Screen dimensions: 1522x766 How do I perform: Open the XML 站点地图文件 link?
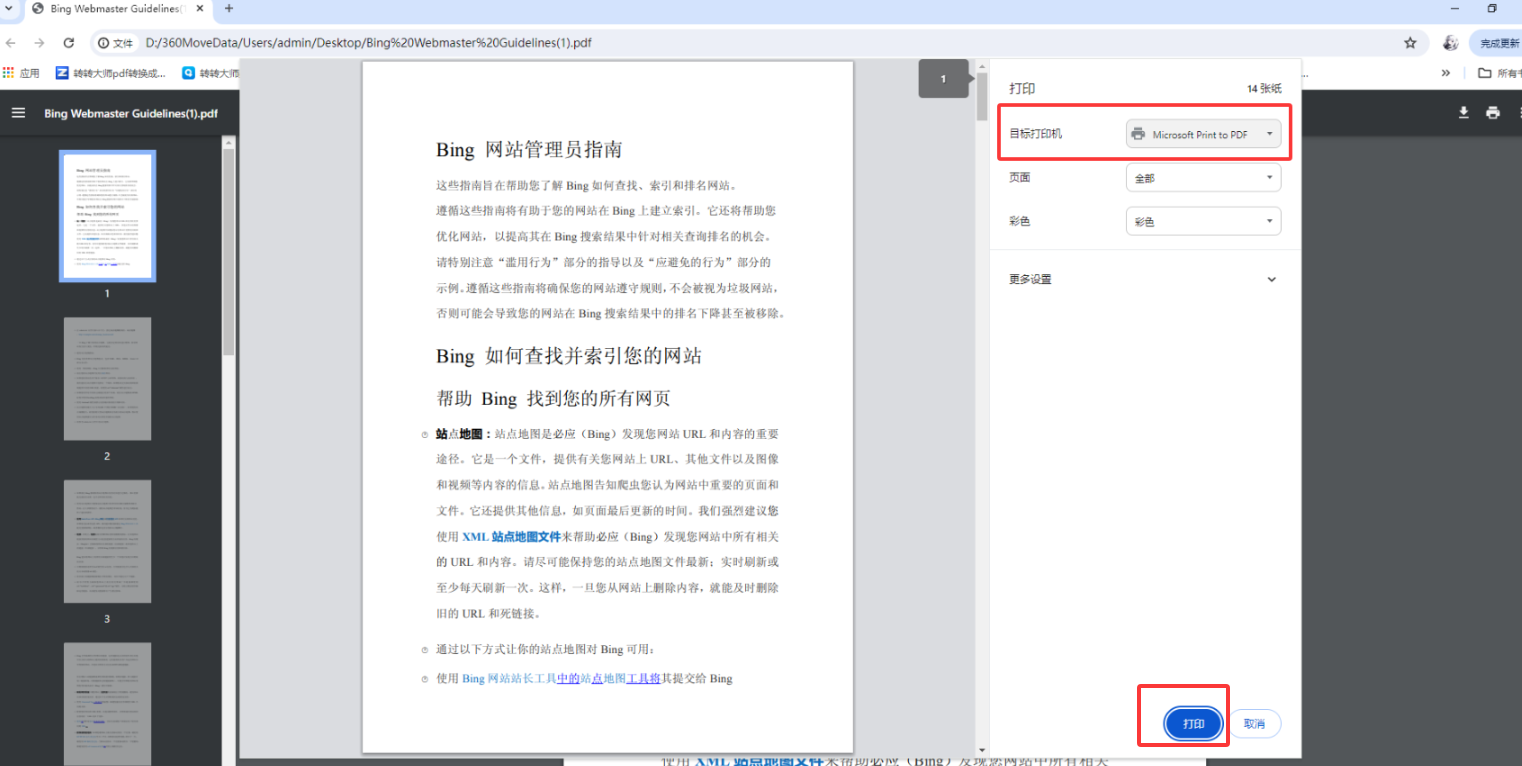(x=510, y=536)
